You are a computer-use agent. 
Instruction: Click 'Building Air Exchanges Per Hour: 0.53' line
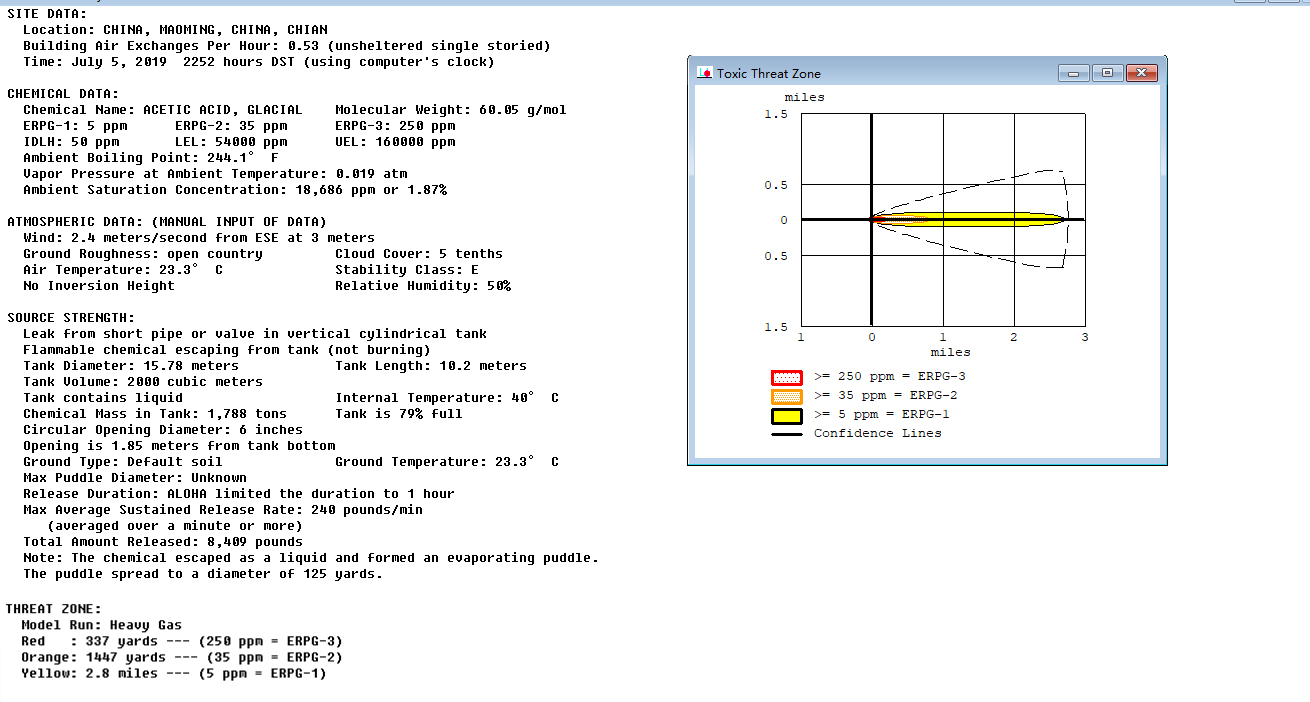click(287, 46)
